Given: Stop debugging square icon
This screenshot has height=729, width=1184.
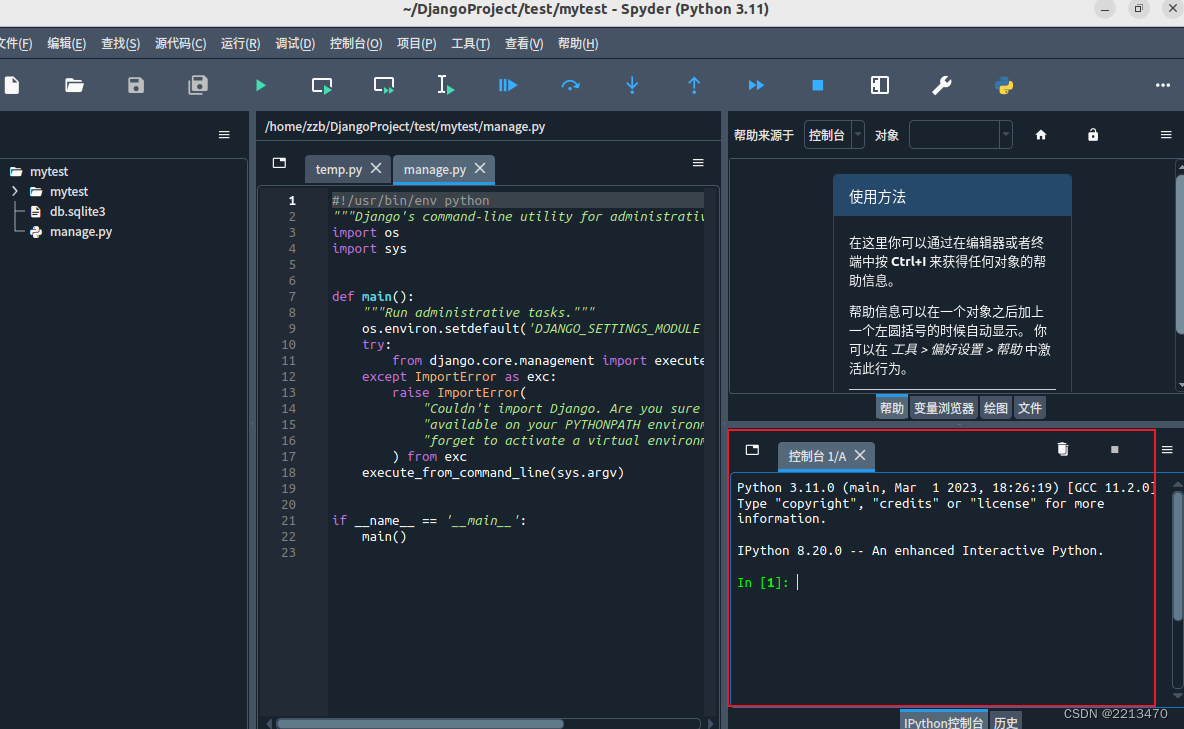Looking at the screenshot, I should pos(818,85).
